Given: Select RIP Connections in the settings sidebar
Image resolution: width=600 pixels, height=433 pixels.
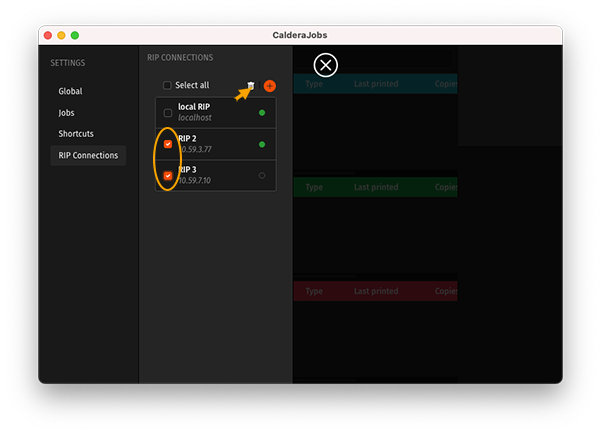Looking at the screenshot, I should coord(88,155).
